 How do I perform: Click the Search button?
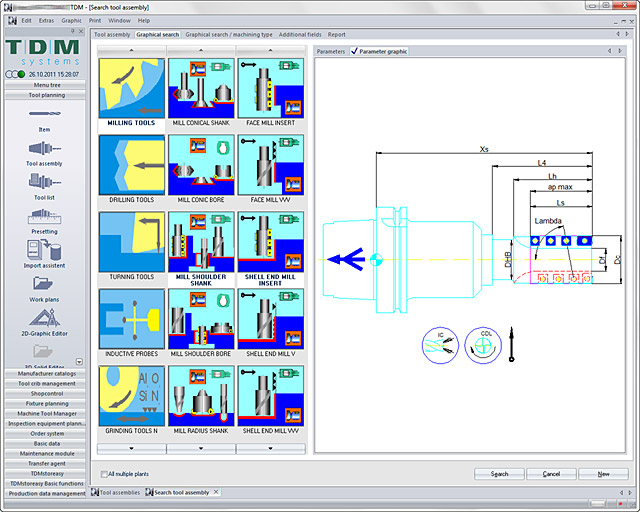[x=499, y=474]
